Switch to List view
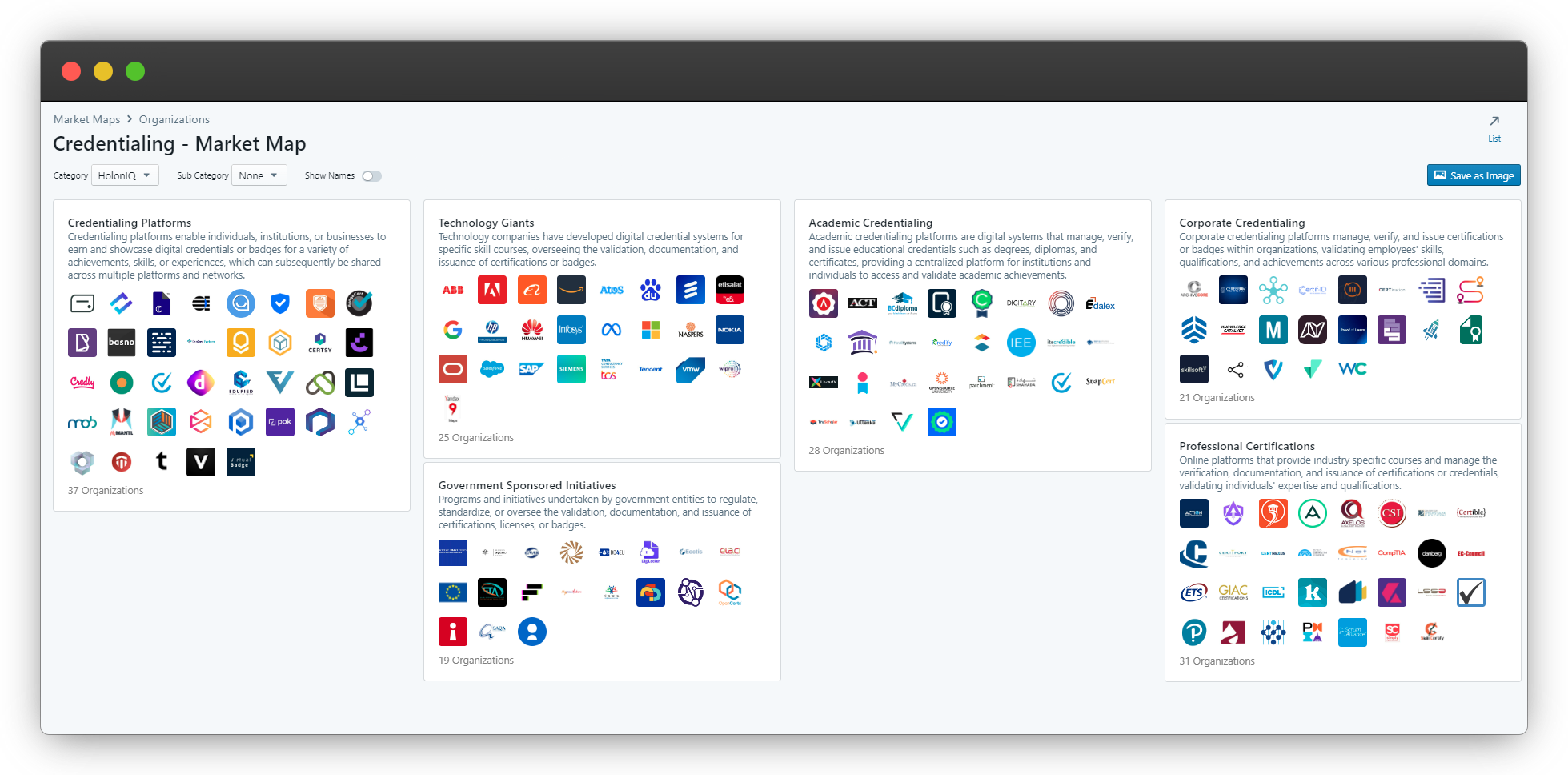This screenshot has height=775, width=1568. 1494,128
